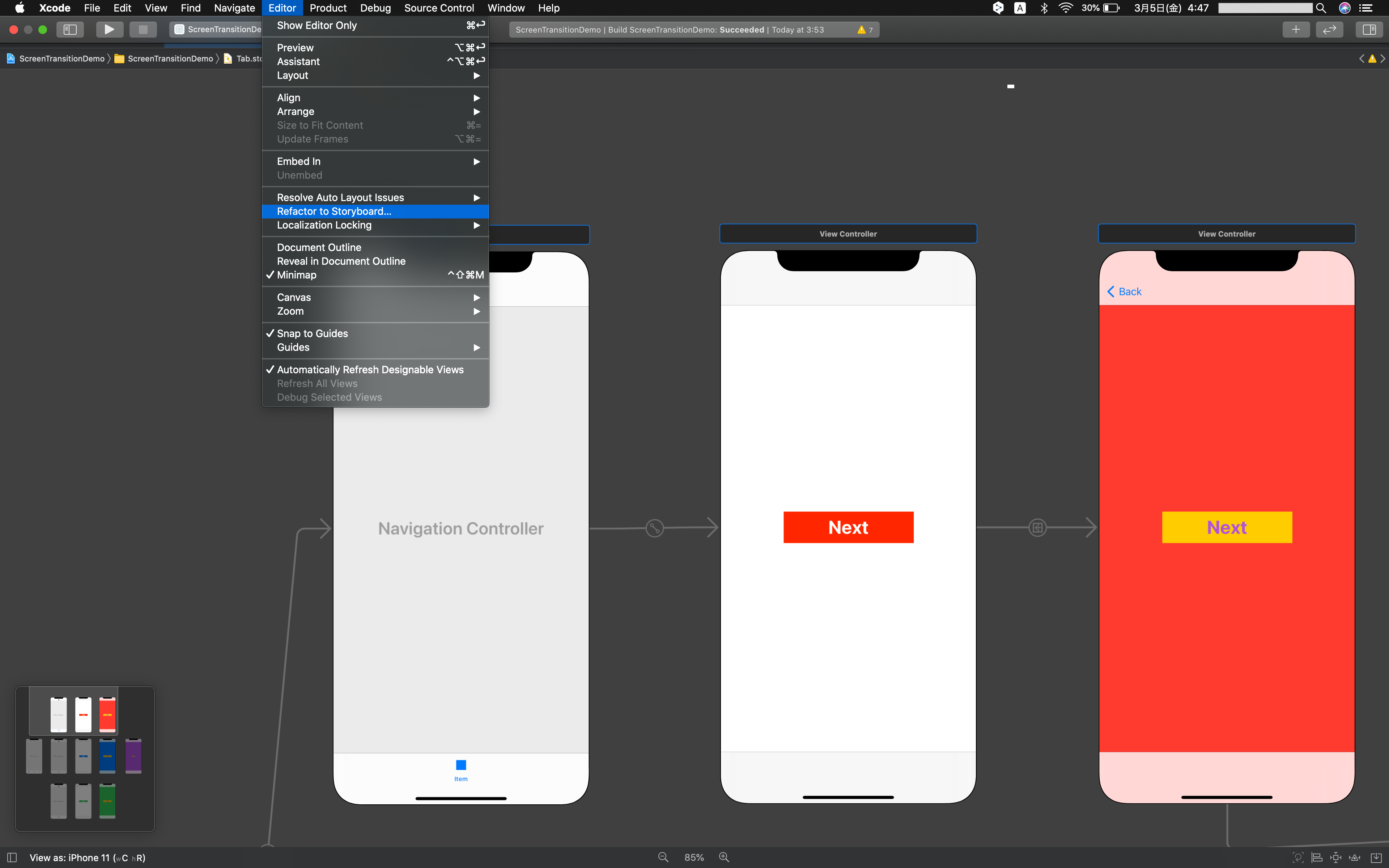Open the Product menu
1389x868 pixels.
[328, 8]
